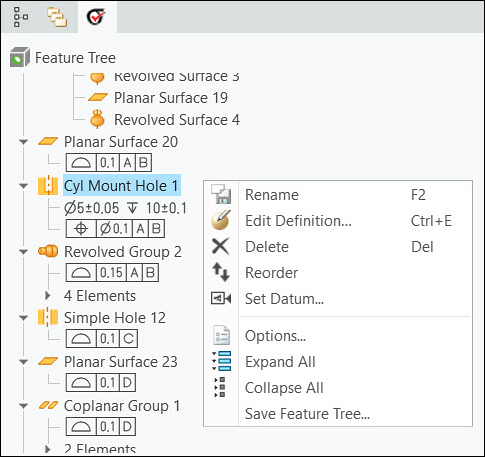Click the Coplanar Group 1 icon
The width and height of the screenshot is (485, 457).
pos(48,405)
